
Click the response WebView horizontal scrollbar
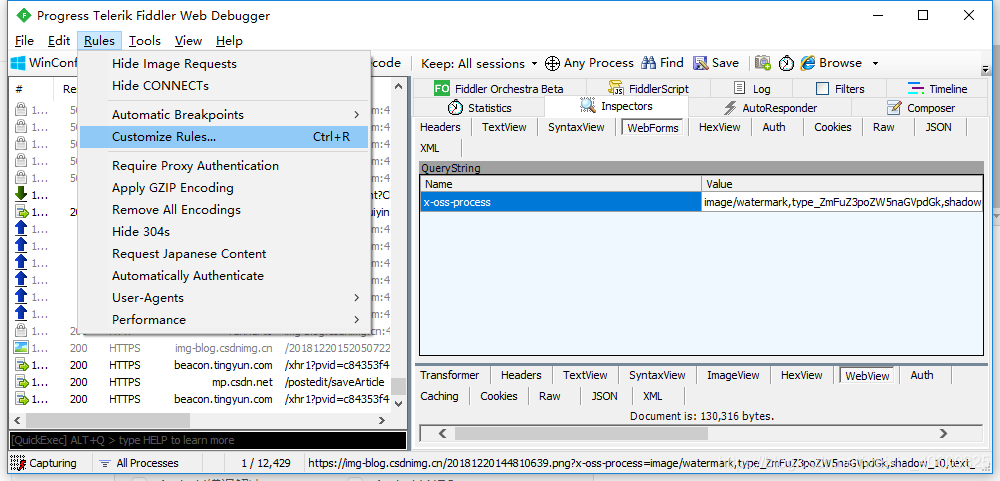click(x=693, y=434)
